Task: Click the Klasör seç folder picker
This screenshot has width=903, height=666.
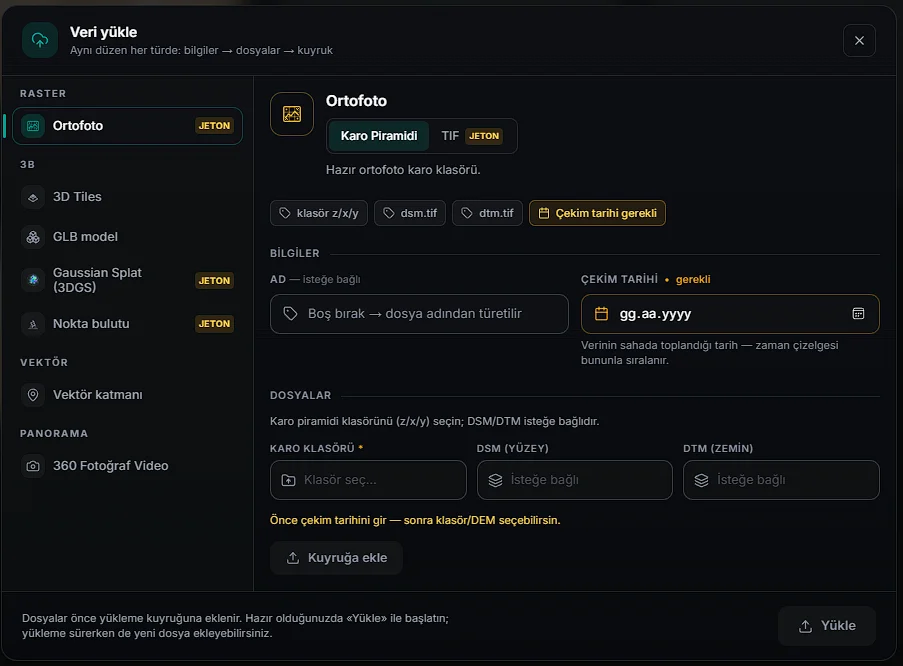Action: pyautogui.click(x=368, y=480)
